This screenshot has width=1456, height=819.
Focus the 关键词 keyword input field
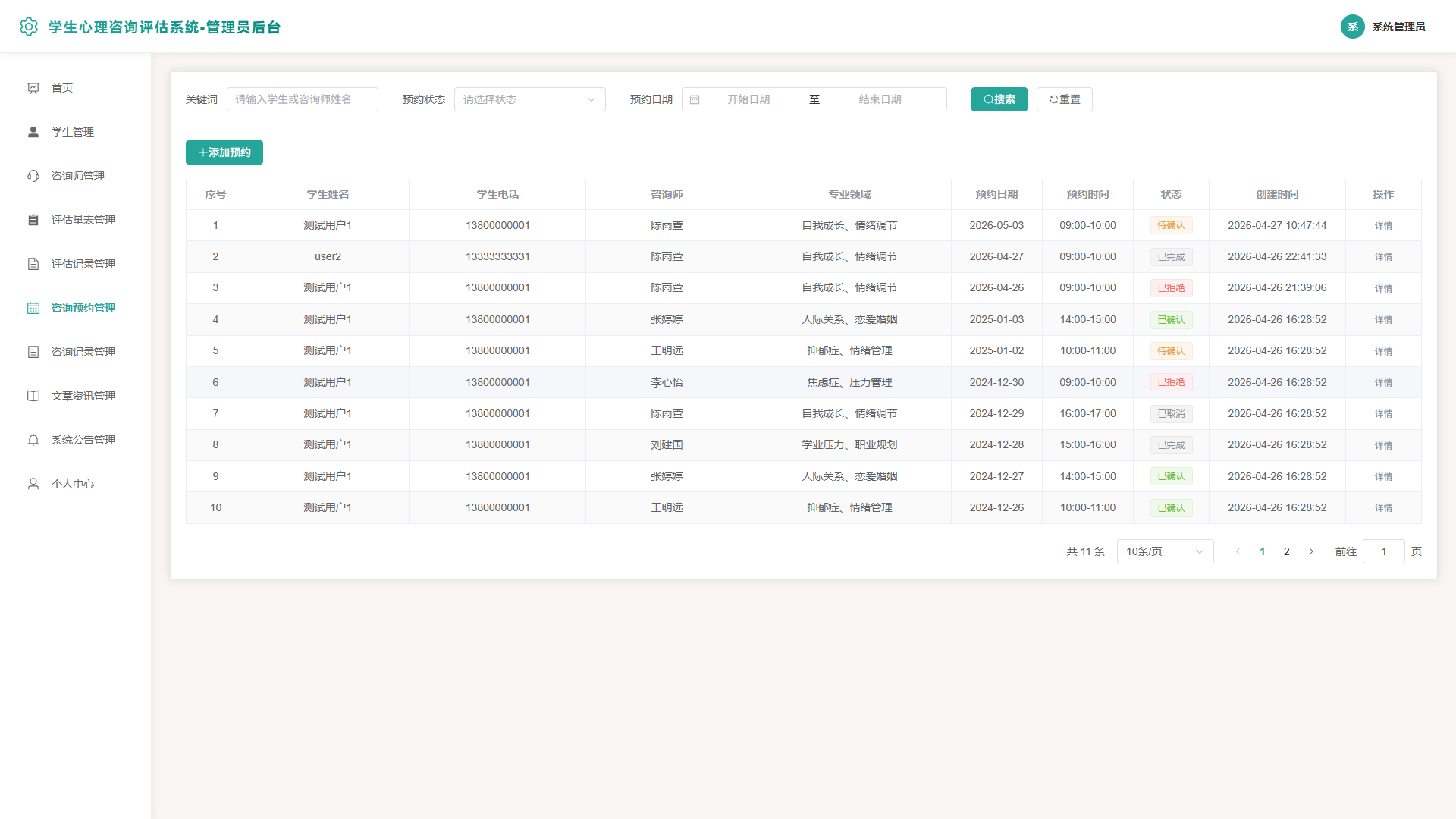coord(302,99)
